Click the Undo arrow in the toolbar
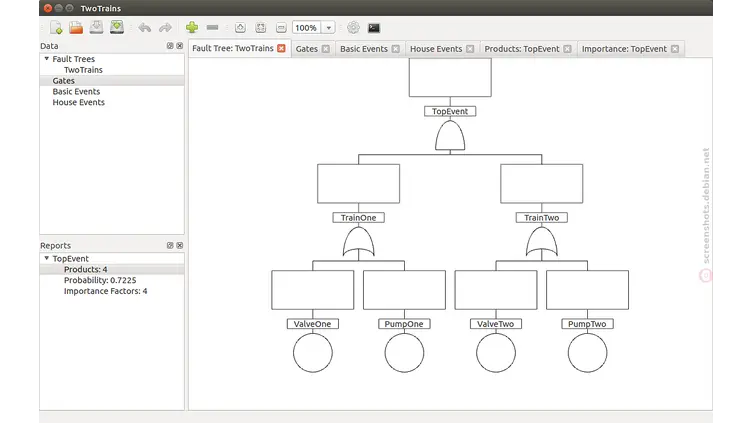Viewport: 752px width, 423px height. tap(145, 28)
